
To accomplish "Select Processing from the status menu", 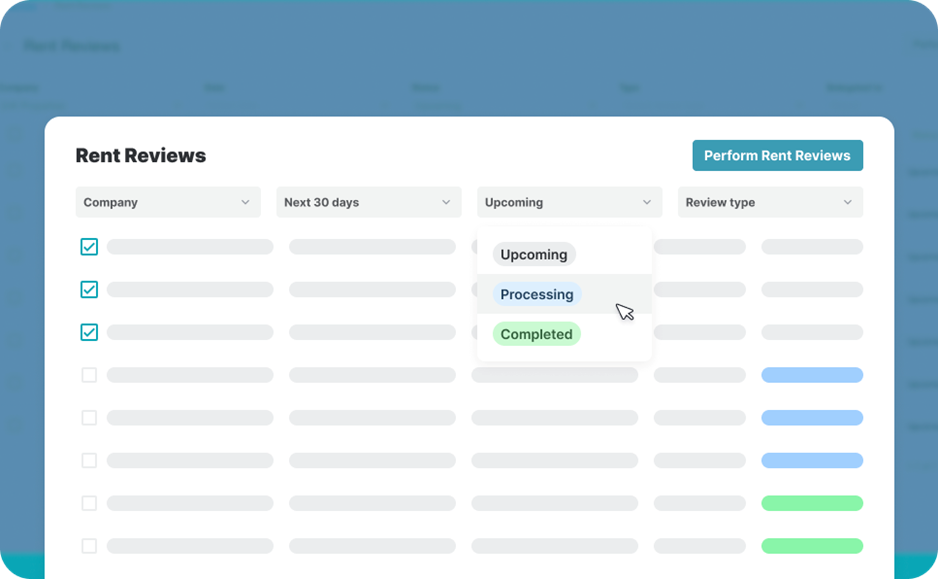I will pos(537,294).
